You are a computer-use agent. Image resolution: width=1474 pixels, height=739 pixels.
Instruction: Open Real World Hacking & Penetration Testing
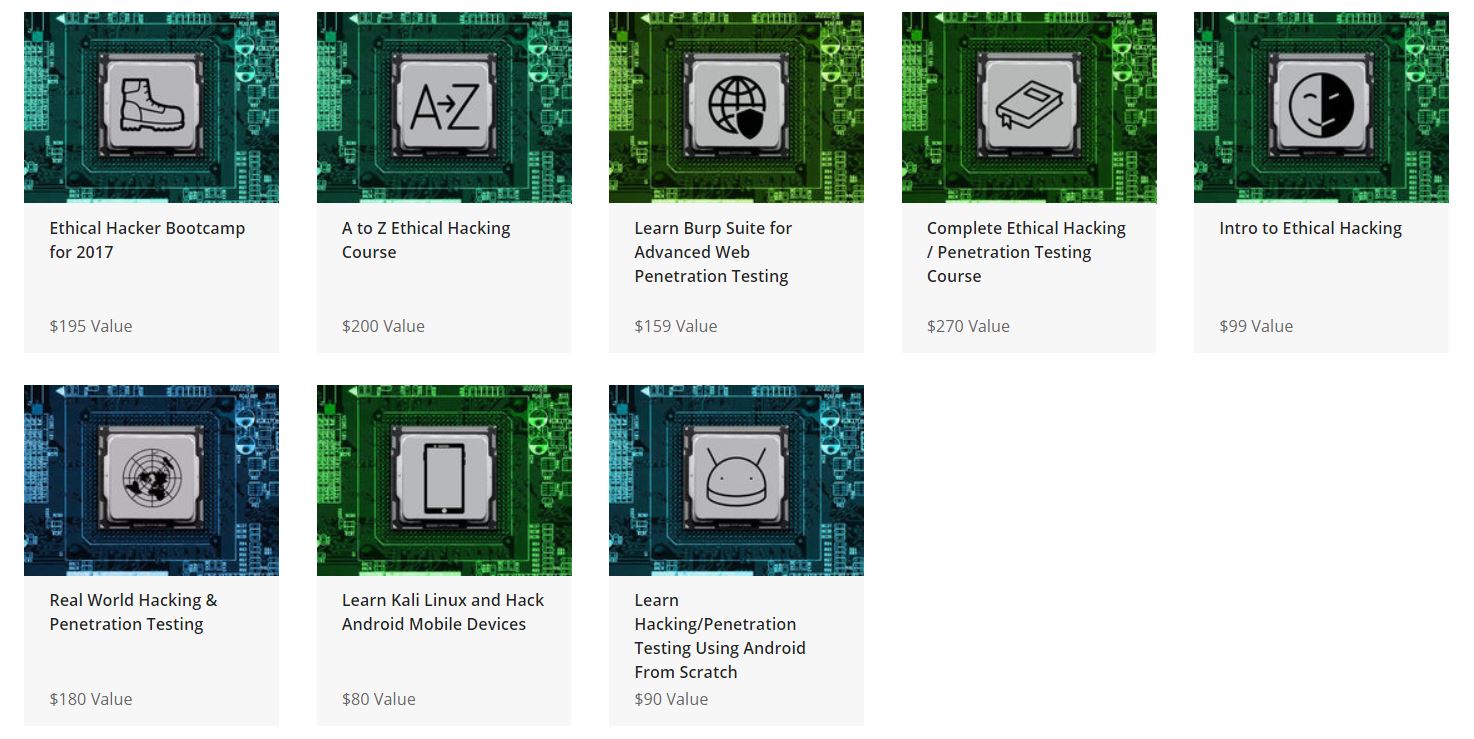(133, 612)
